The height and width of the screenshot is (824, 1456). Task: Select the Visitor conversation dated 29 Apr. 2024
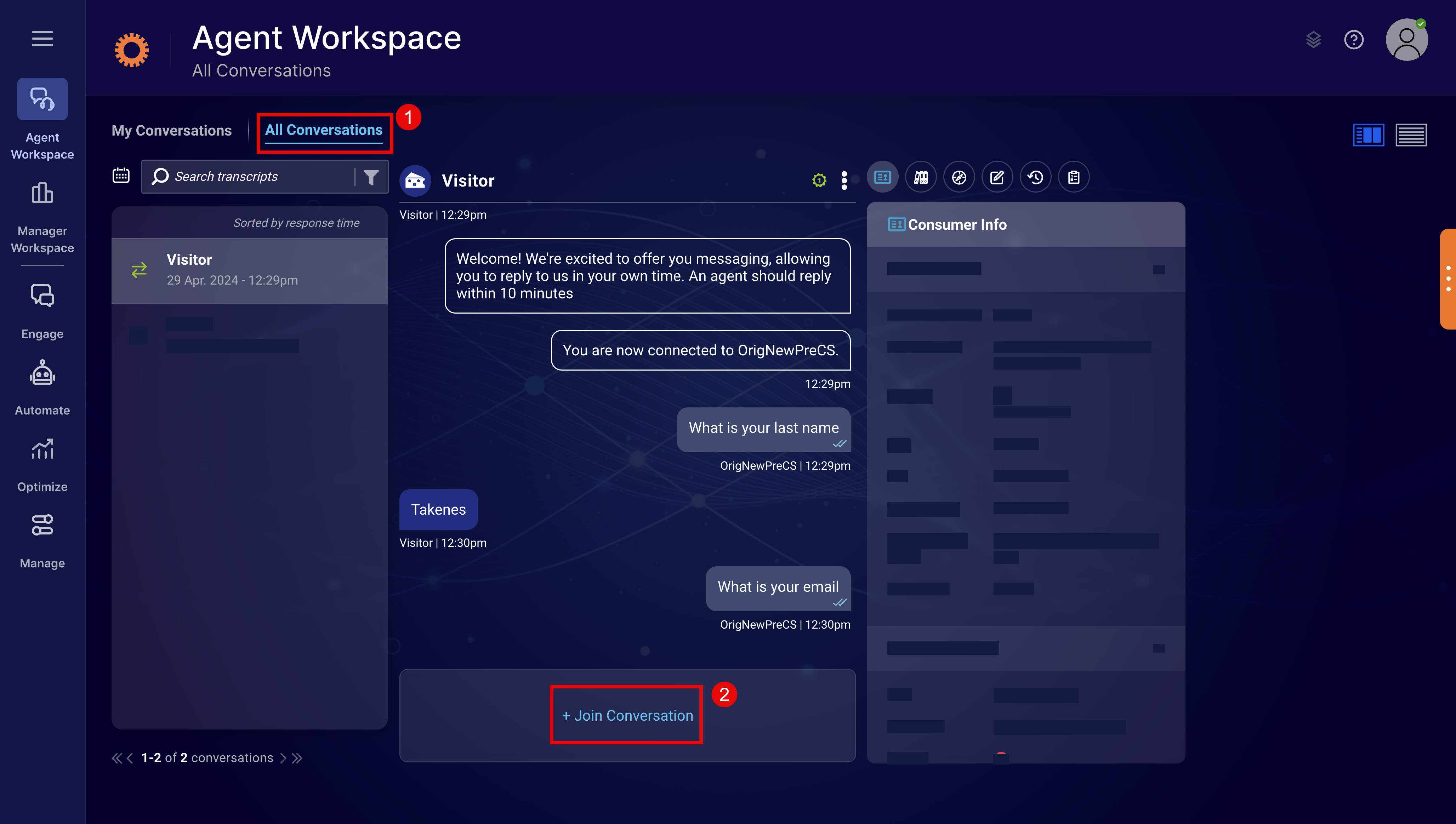tap(250, 271)
